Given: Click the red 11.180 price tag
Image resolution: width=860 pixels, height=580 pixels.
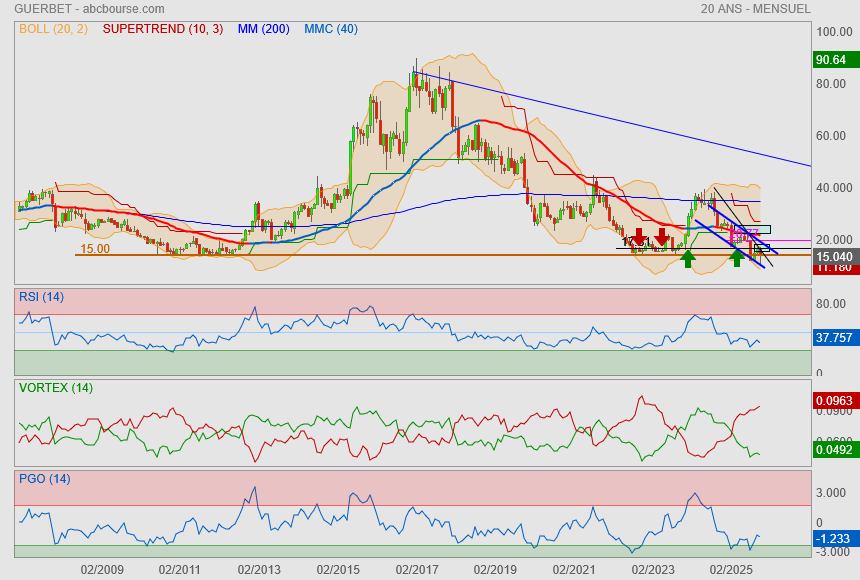Looking at the screenshot, I should tap(832, 268).
